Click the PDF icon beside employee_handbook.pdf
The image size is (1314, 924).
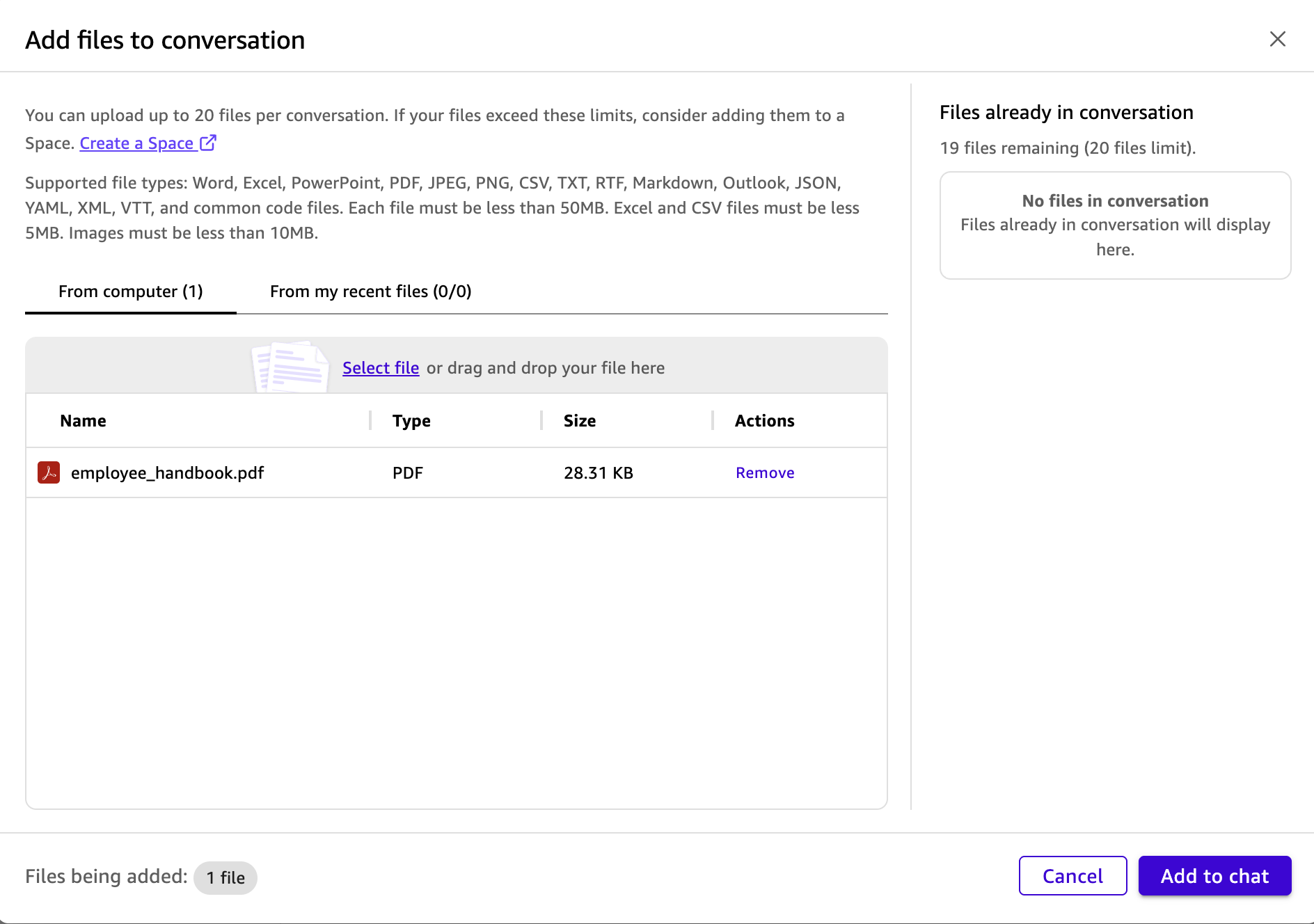click(x=49, y=472)
